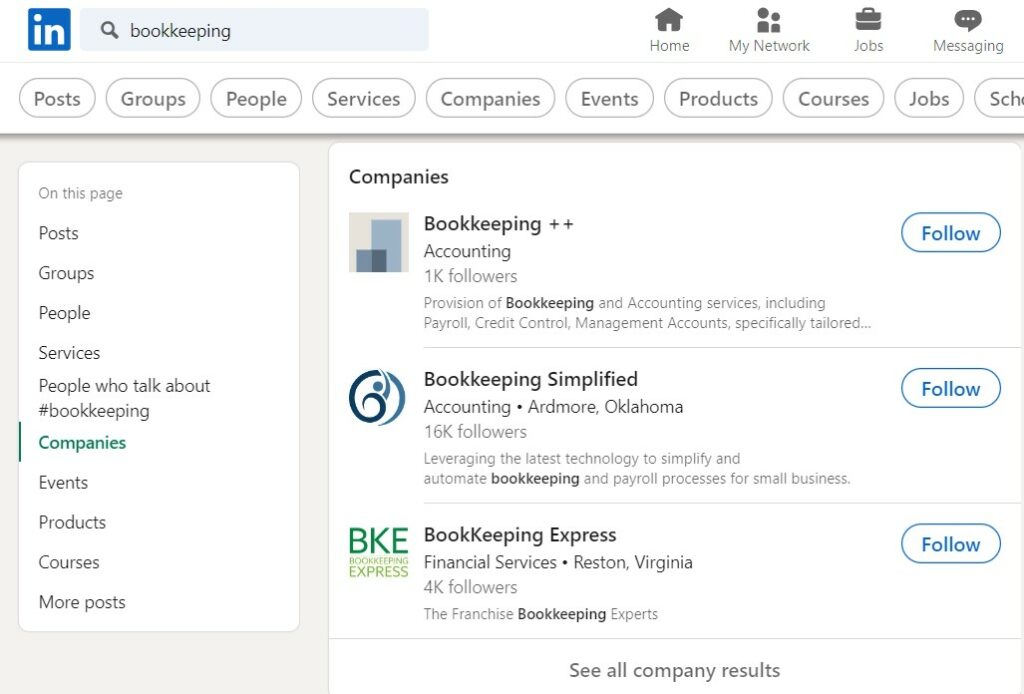Jump to Groups in sidebar
1024x694 pixels.
click(66, 273)
